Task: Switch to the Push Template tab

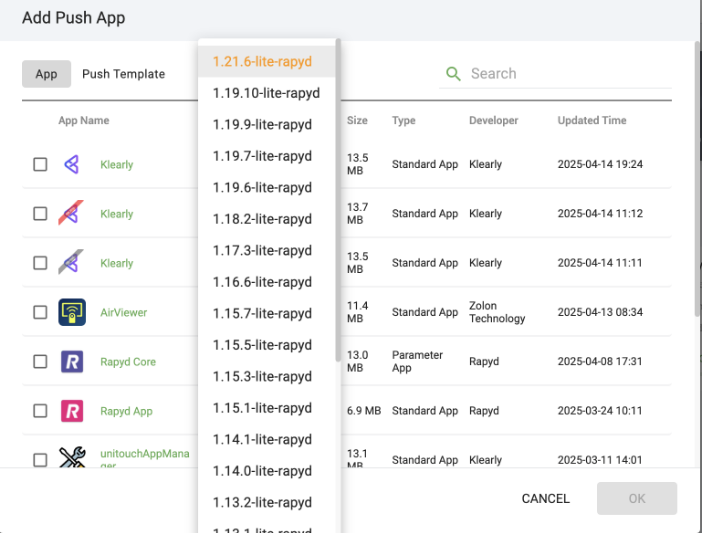Action: pyautogui.click(x=124, y=74)
